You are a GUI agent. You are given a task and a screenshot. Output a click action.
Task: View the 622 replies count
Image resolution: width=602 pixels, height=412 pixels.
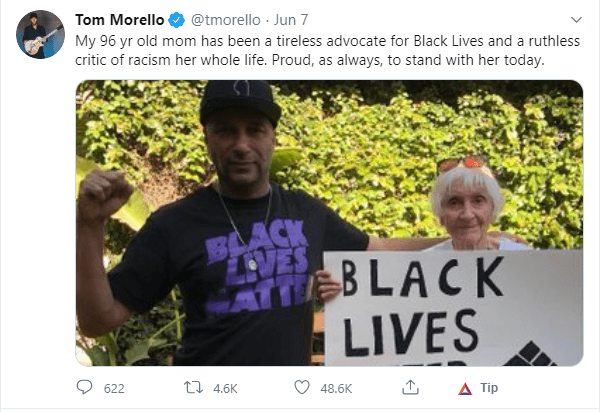pyautogui.click(x=114, y=389)
